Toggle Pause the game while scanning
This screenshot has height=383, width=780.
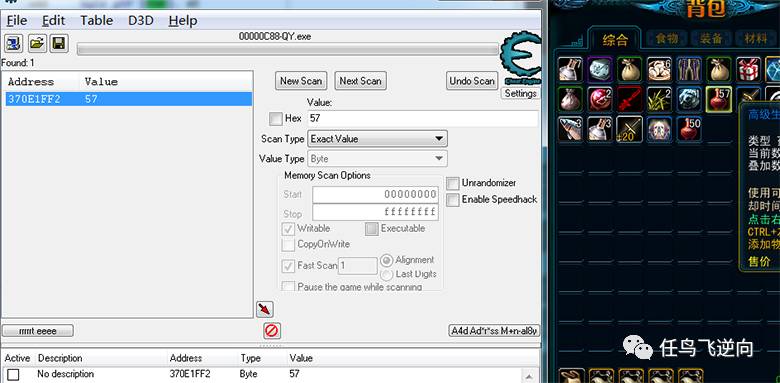(x=288, y=287)
